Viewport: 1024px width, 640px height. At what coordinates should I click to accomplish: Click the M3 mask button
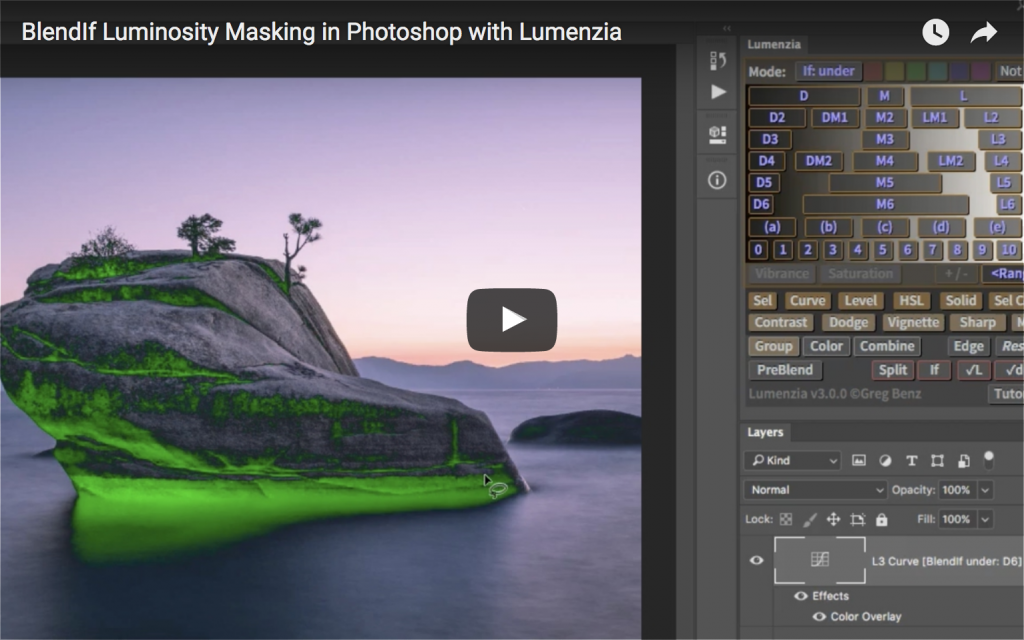(x=884, y=139)
